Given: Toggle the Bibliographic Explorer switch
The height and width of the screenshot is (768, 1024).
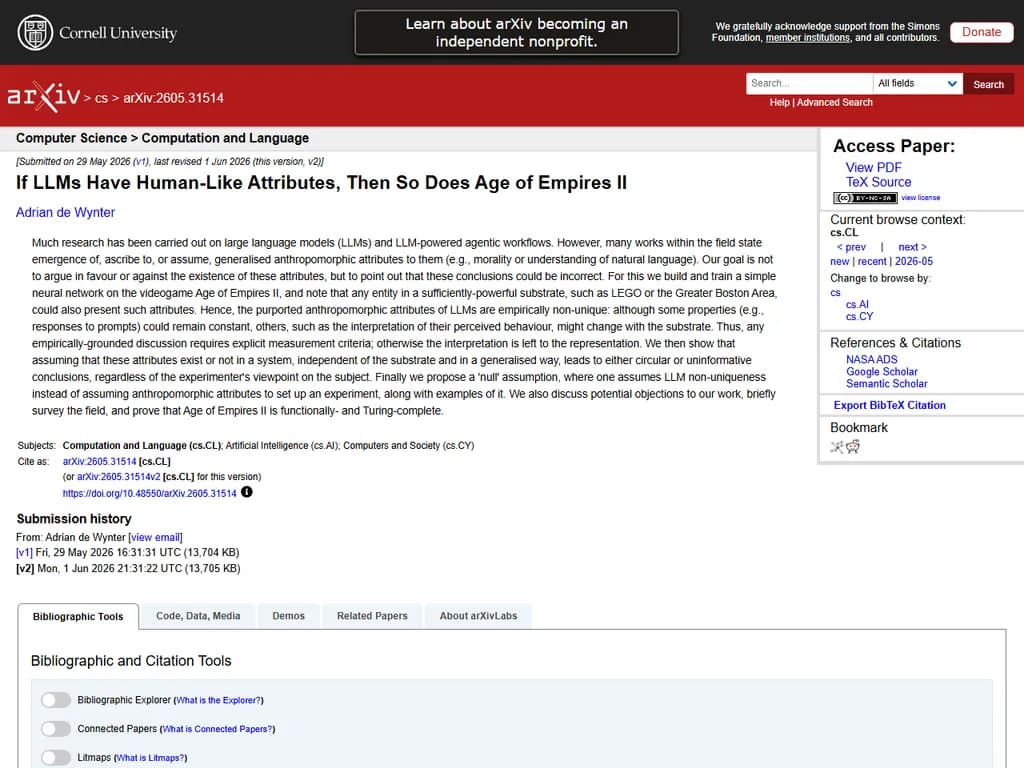Looking at the screenshot, I should (56, 700).
